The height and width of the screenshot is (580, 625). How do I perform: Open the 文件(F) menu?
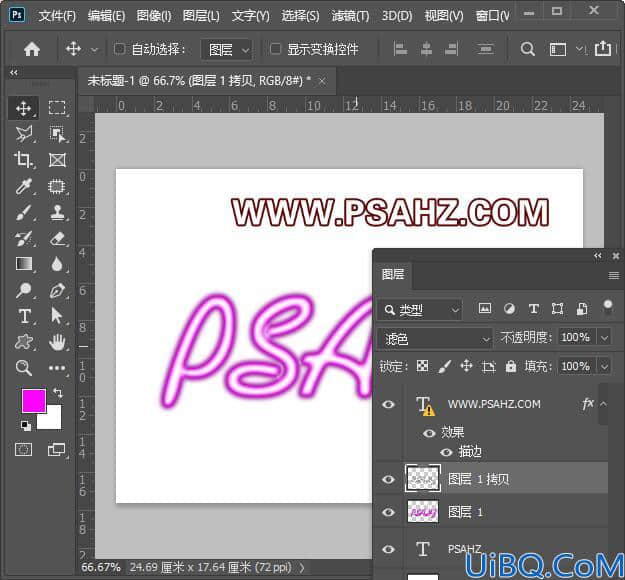click(x=57, y=16)
